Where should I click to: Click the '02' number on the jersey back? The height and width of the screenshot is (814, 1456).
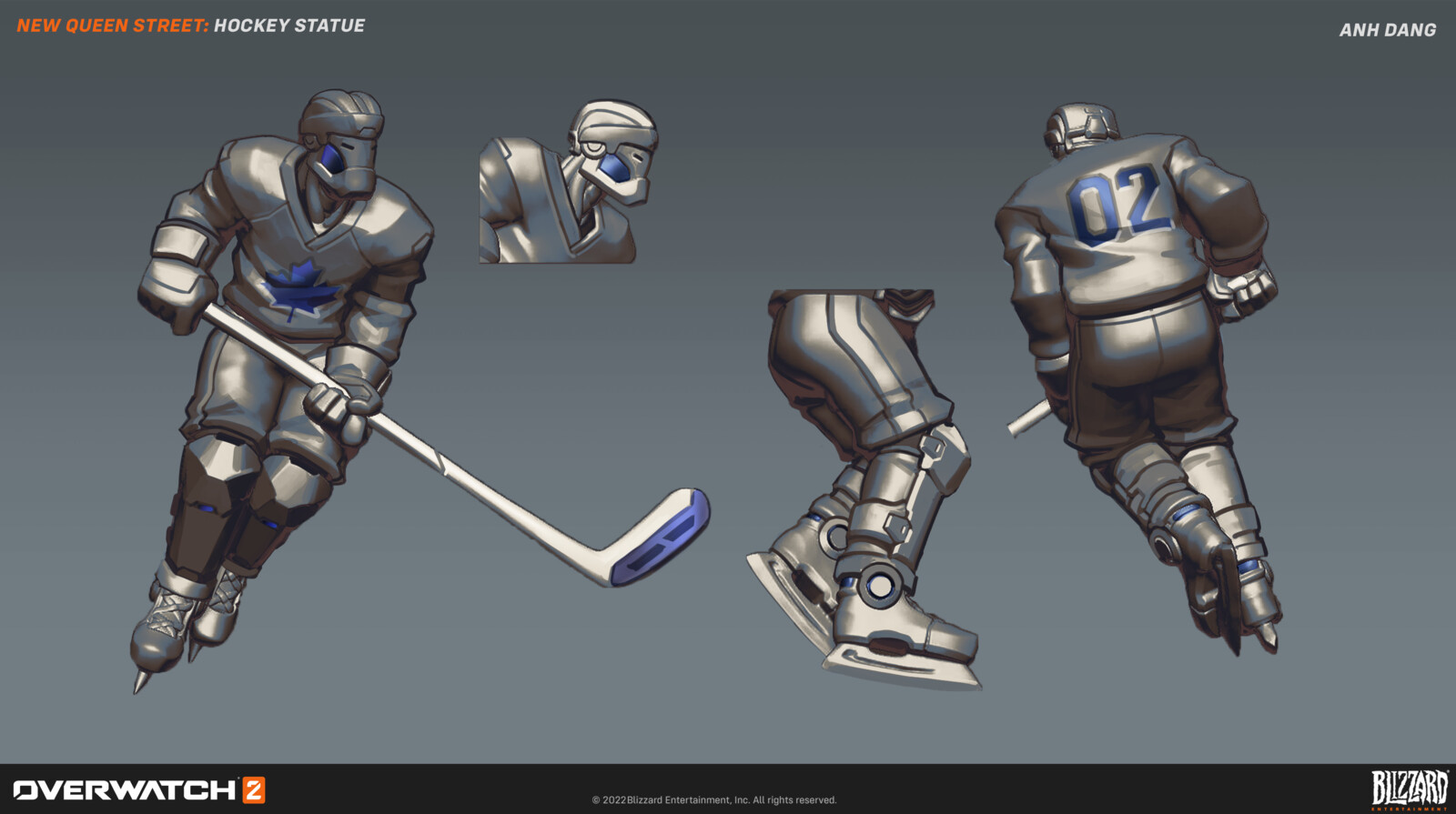click(1120, 206)
